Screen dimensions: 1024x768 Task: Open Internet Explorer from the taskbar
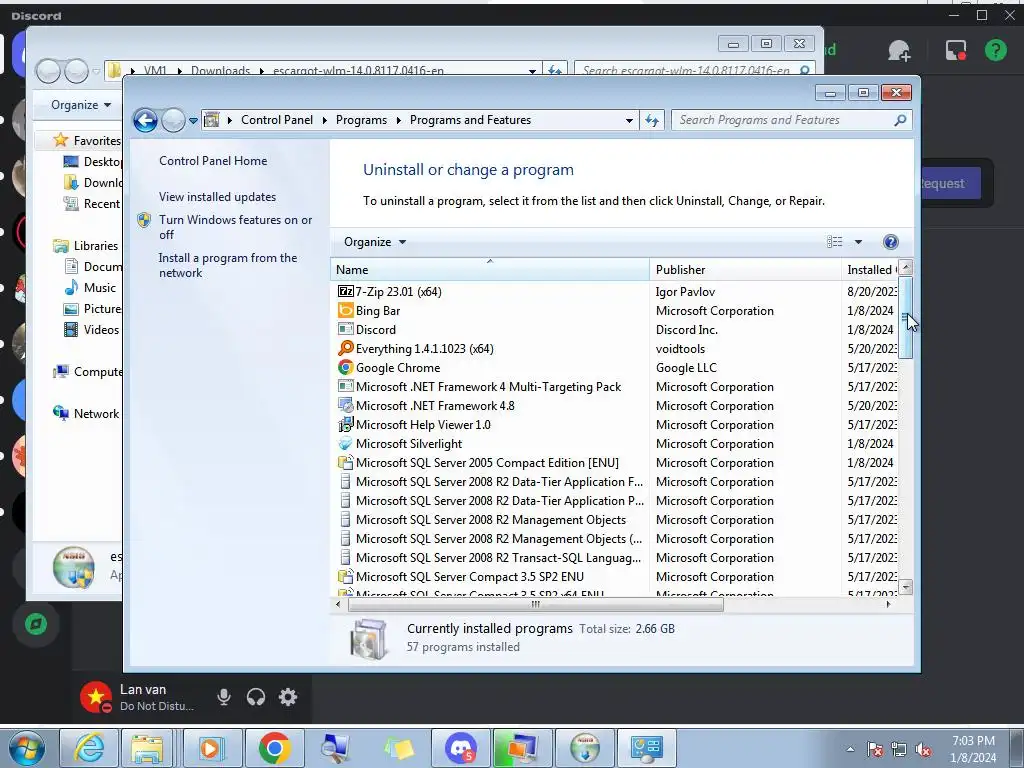(88, 748)
